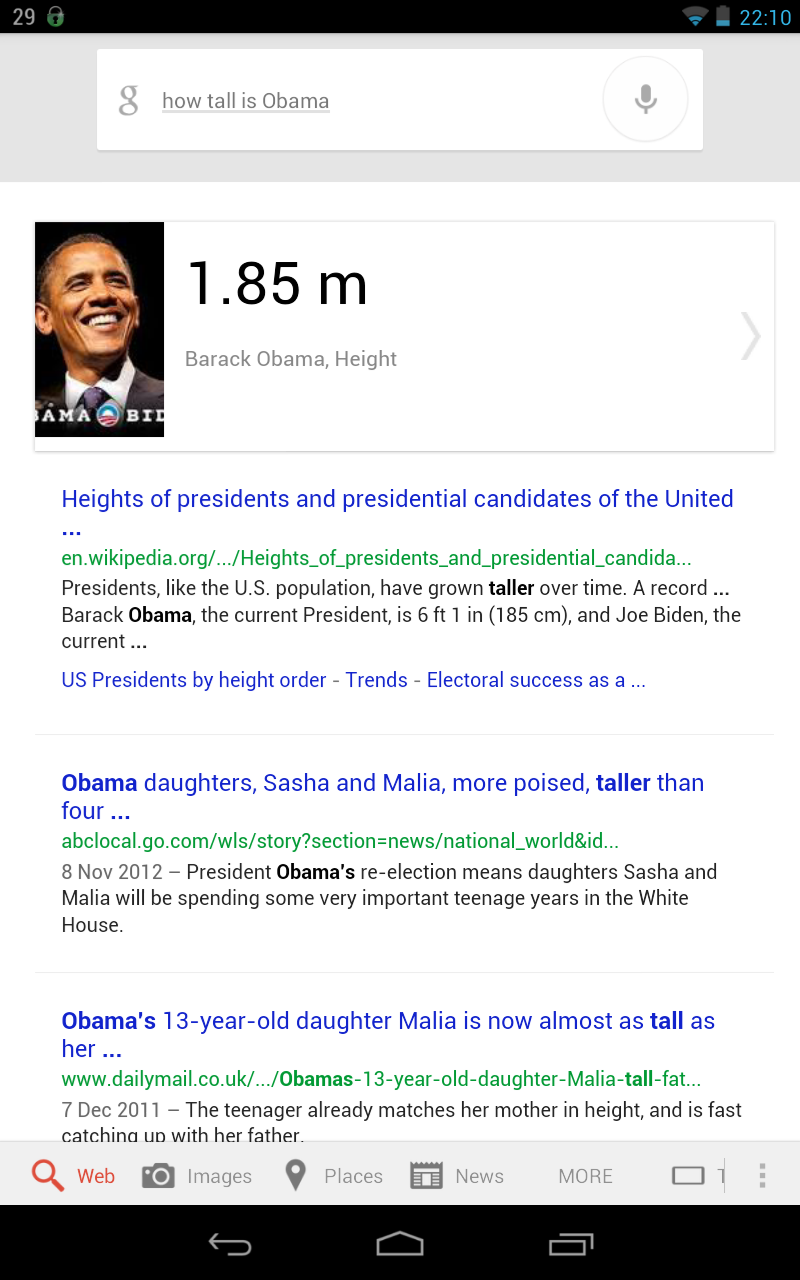Expand the height card using right chevron
This screenshot has width=800, height=1280.
750,335
